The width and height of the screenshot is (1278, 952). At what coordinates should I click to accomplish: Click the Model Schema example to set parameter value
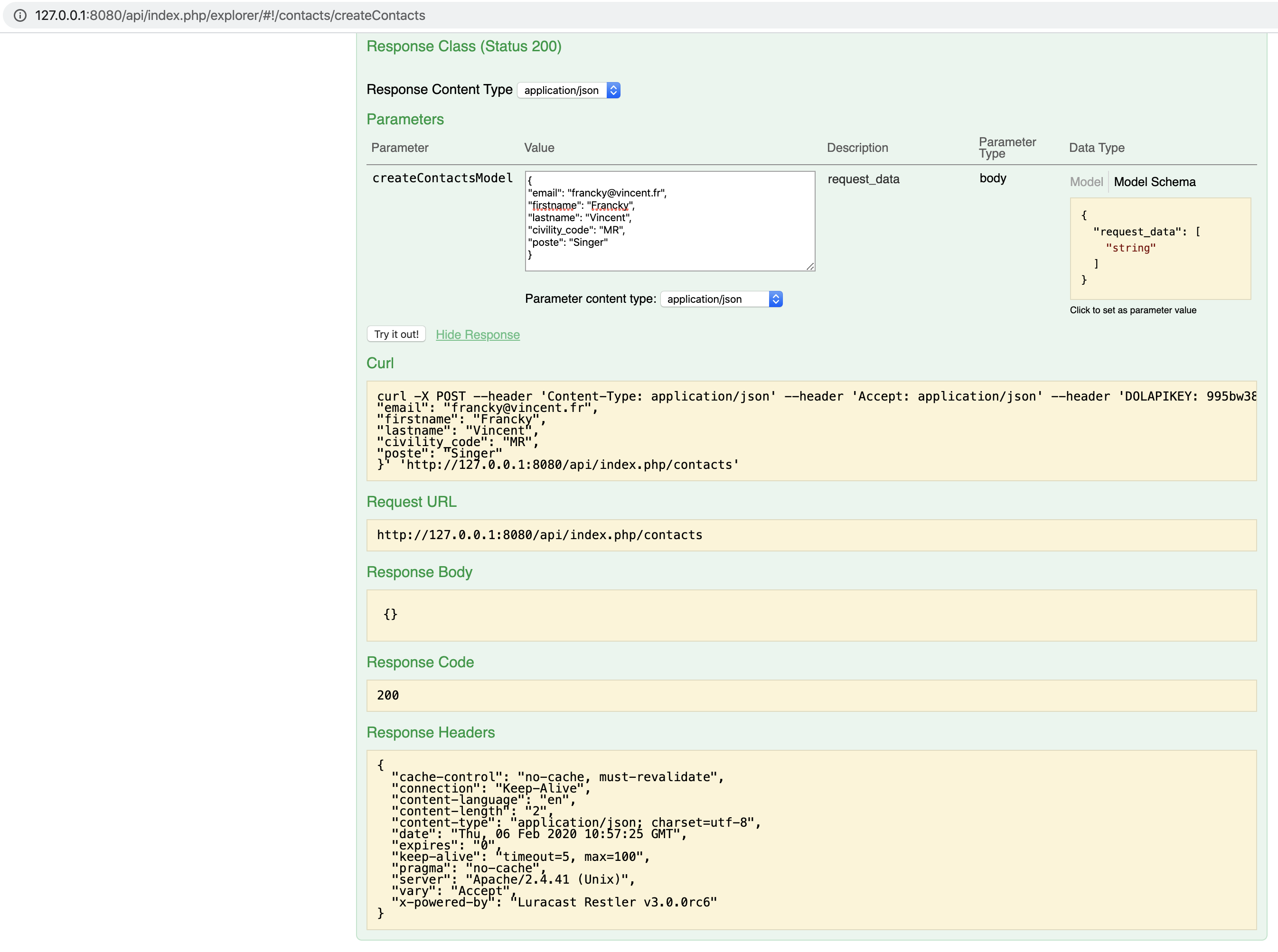pyautogui.click(x=1160, y=248)
